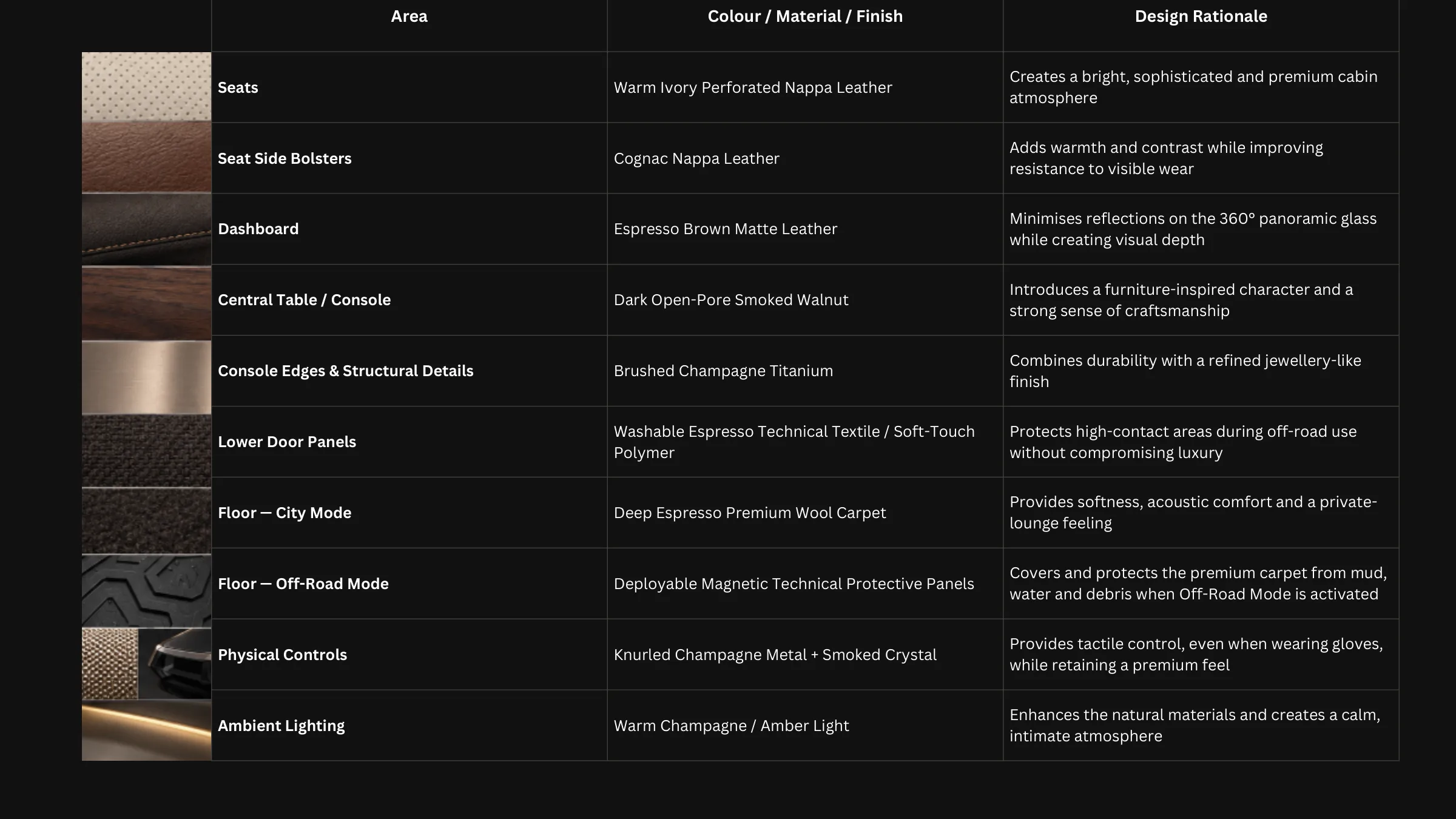Click the amber ambient lighting image
The height and width of the screenshot is (819, 1456).
(x=146, y=730)
